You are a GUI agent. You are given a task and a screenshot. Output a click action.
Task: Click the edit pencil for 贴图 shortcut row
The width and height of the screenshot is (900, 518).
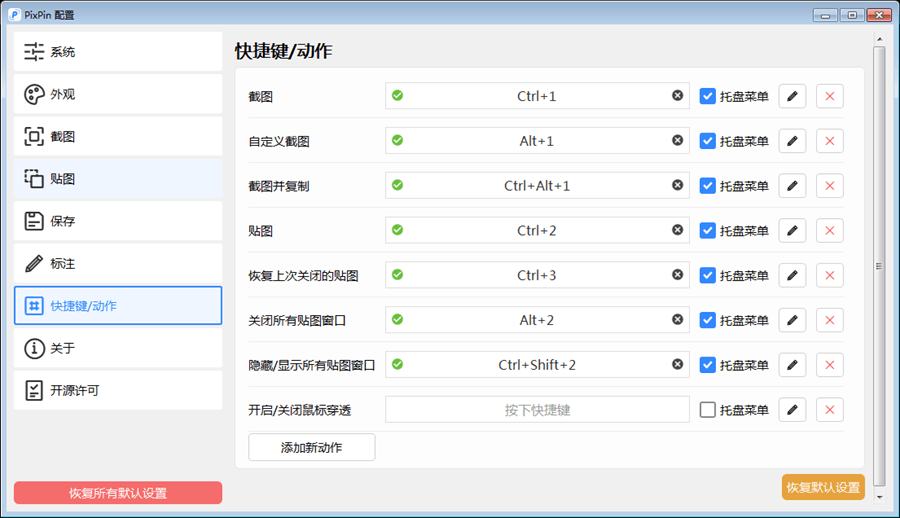pyautogui.click(x=792, y=230)
